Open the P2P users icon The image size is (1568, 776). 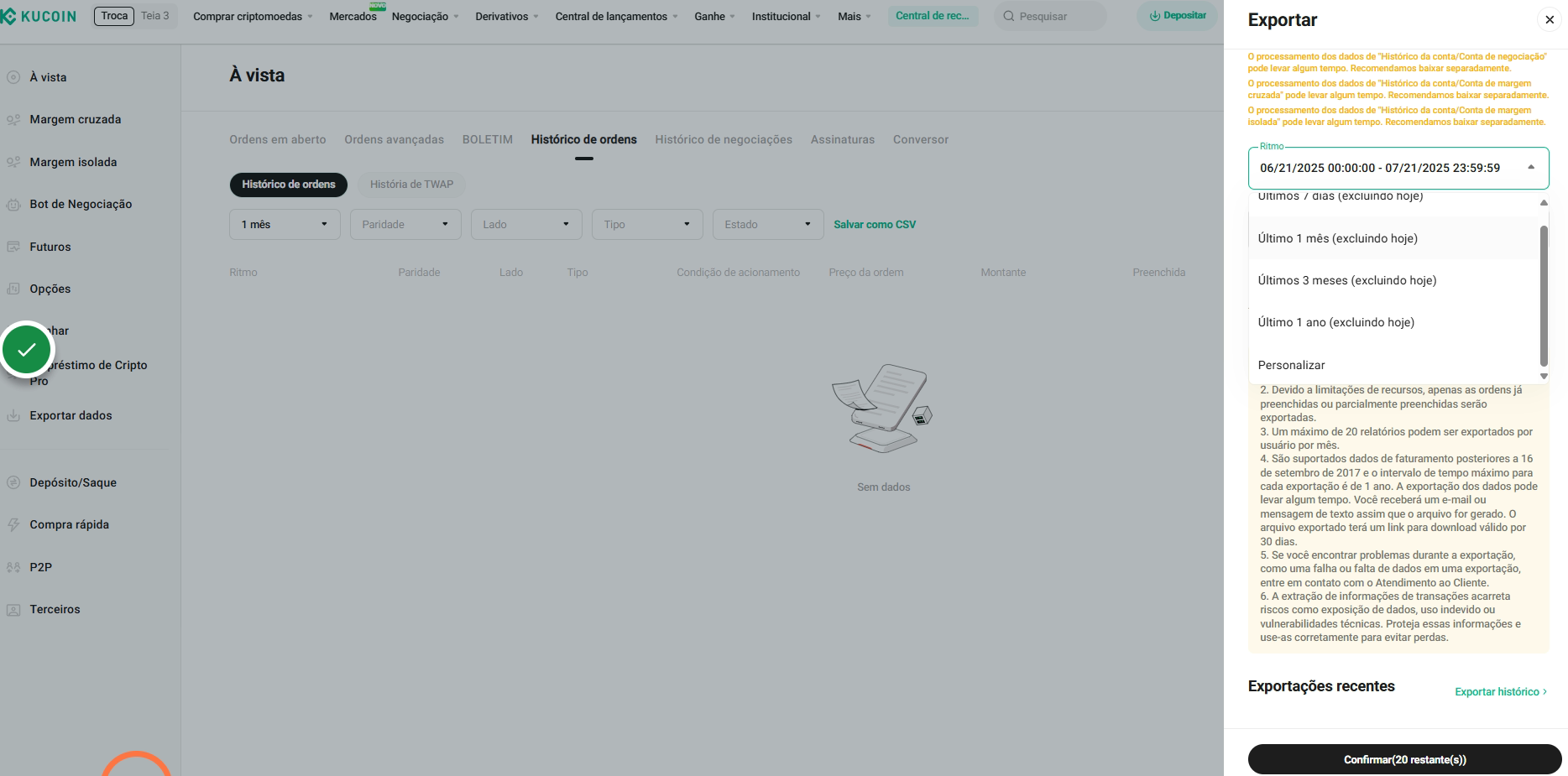tap(13, 567)
